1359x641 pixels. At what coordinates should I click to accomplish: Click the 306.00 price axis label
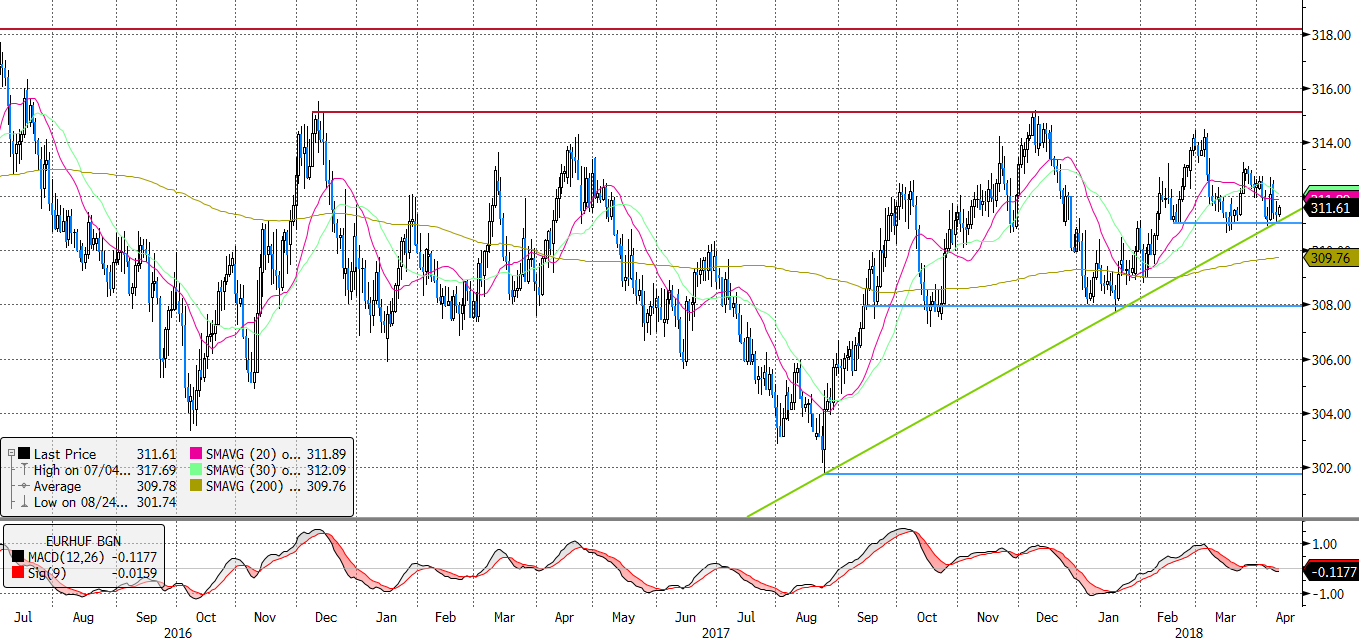(1330, 359)
